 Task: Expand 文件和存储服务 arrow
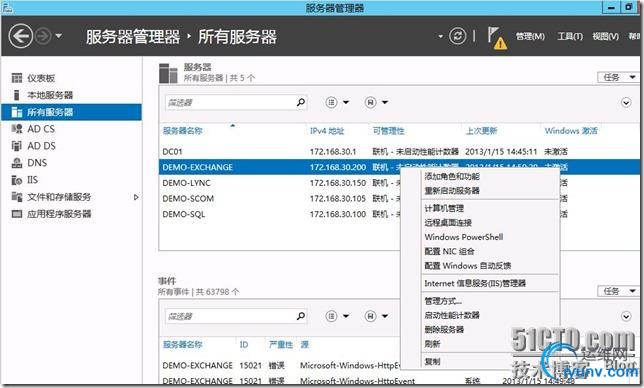pos(136,197)
